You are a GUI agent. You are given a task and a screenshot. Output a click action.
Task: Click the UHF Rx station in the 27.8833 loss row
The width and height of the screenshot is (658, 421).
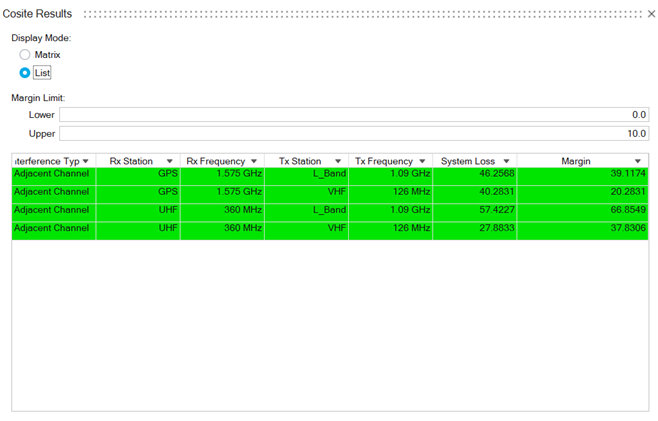pyautogui.click(x=168, y=227)
